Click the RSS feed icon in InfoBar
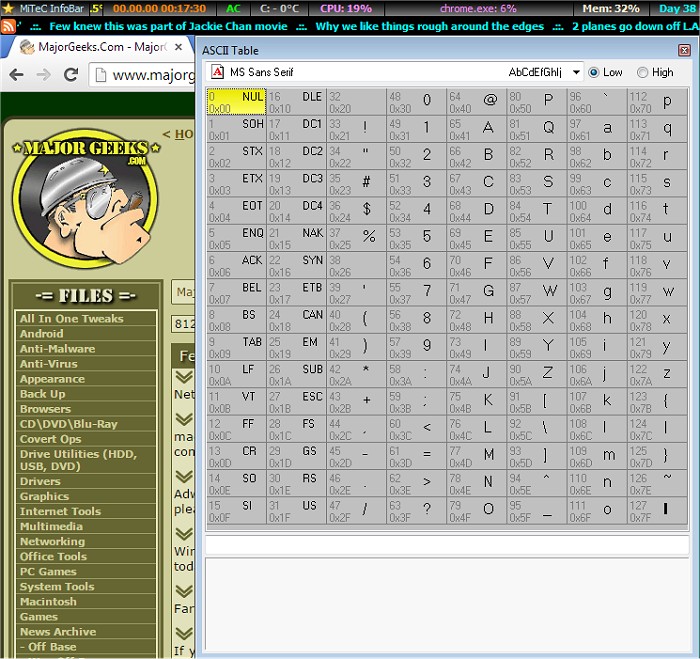This screenshot has height=659, width=700. click(8, 26)
